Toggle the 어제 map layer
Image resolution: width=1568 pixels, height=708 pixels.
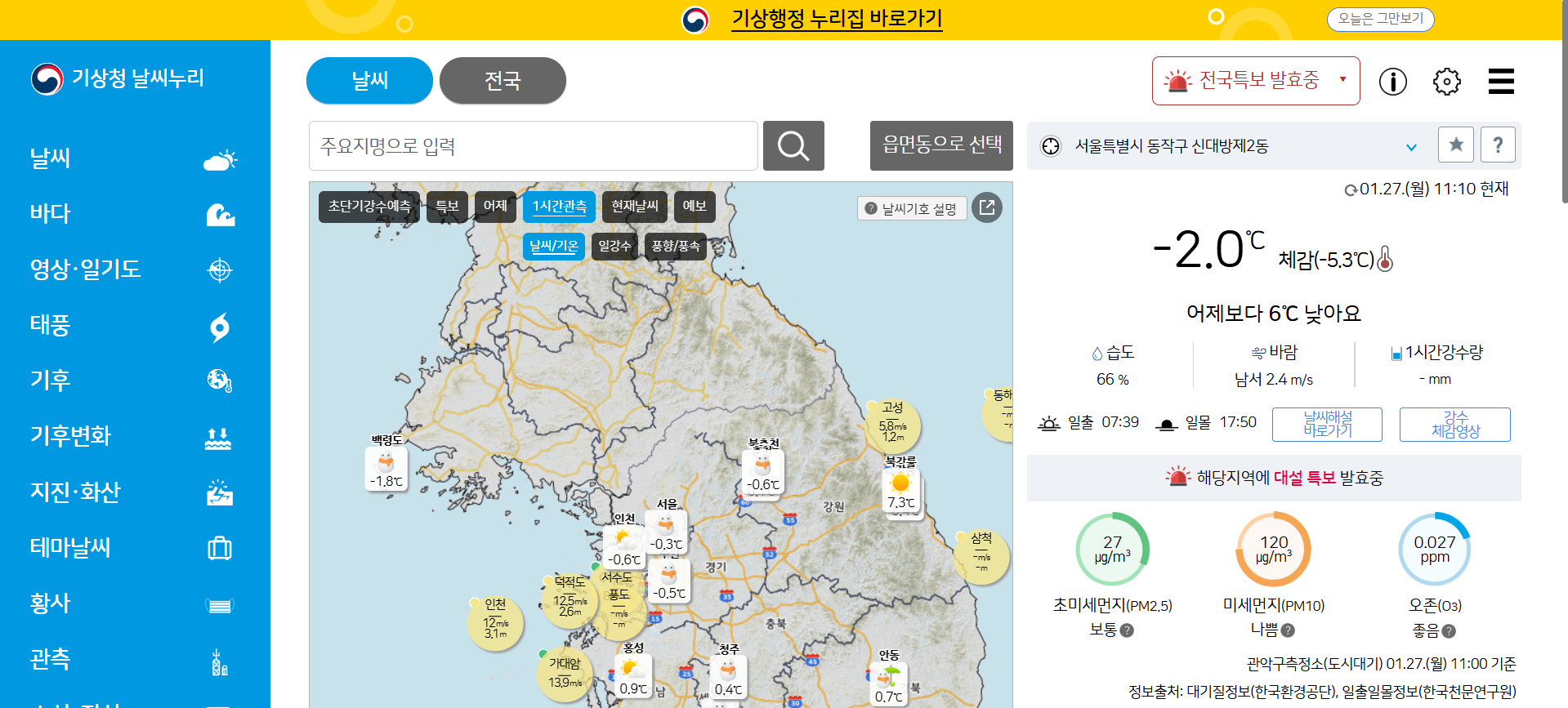pos(495,207)
